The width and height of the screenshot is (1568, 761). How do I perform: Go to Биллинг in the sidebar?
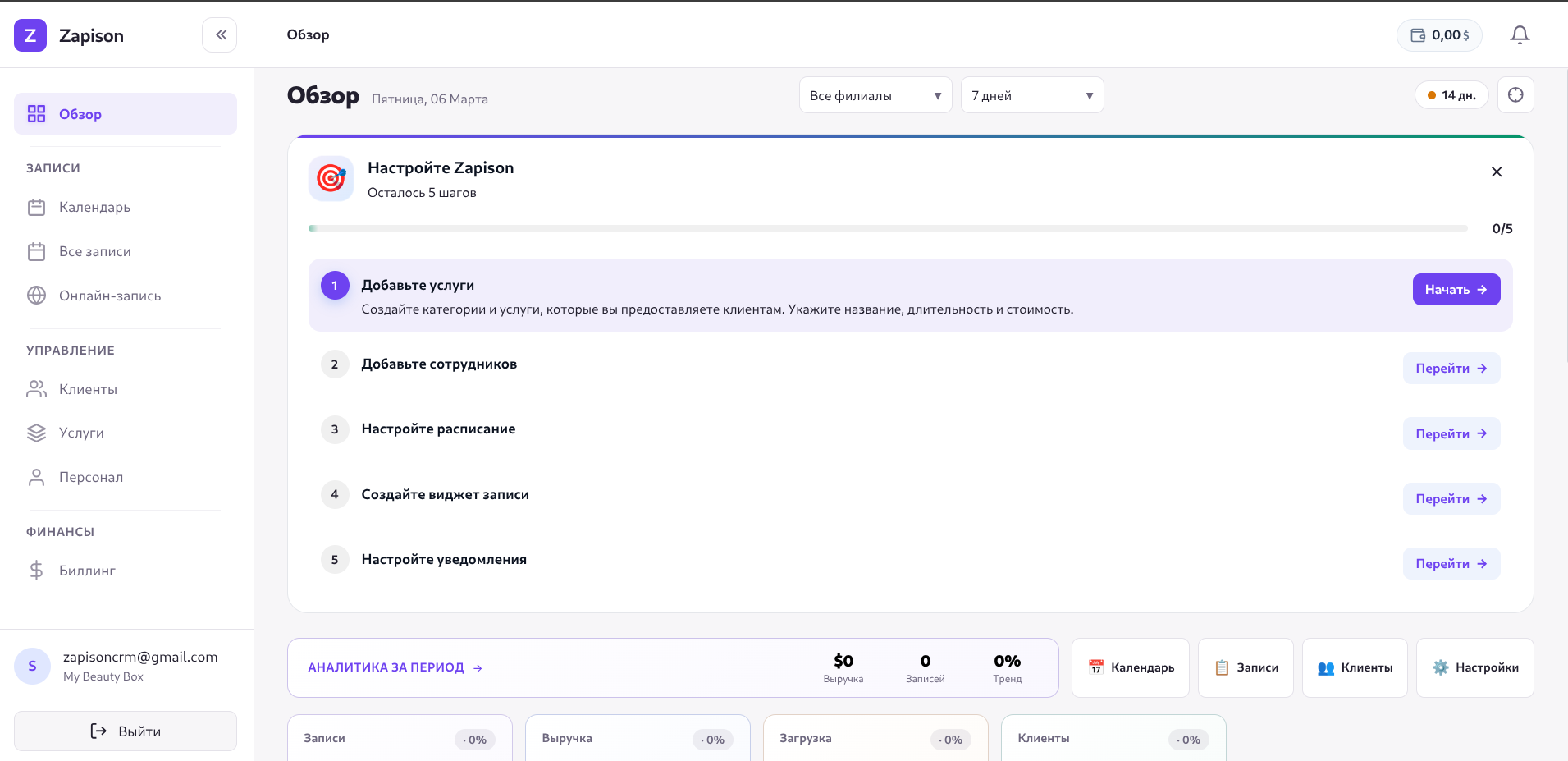point(87,571)
